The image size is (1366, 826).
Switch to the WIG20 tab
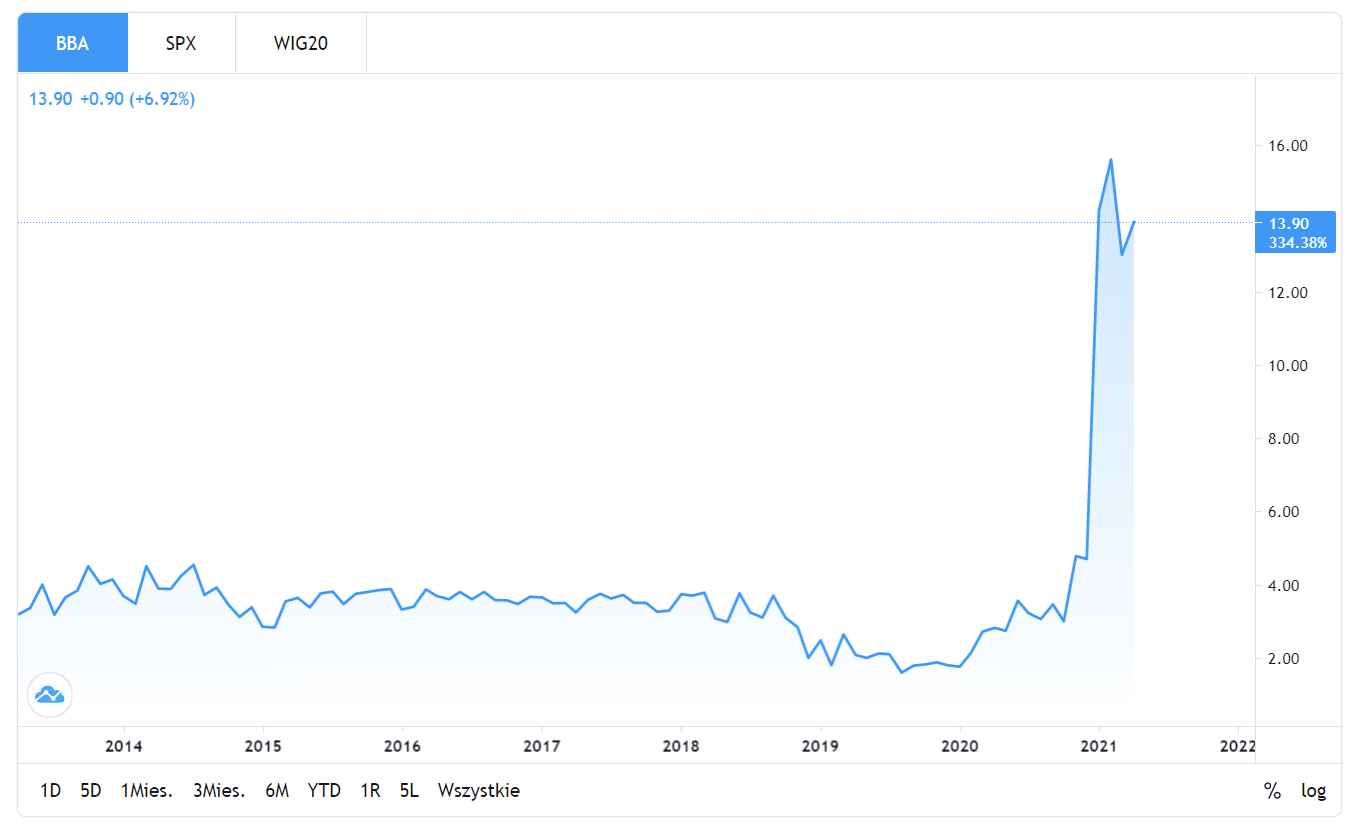pos(301,44)
